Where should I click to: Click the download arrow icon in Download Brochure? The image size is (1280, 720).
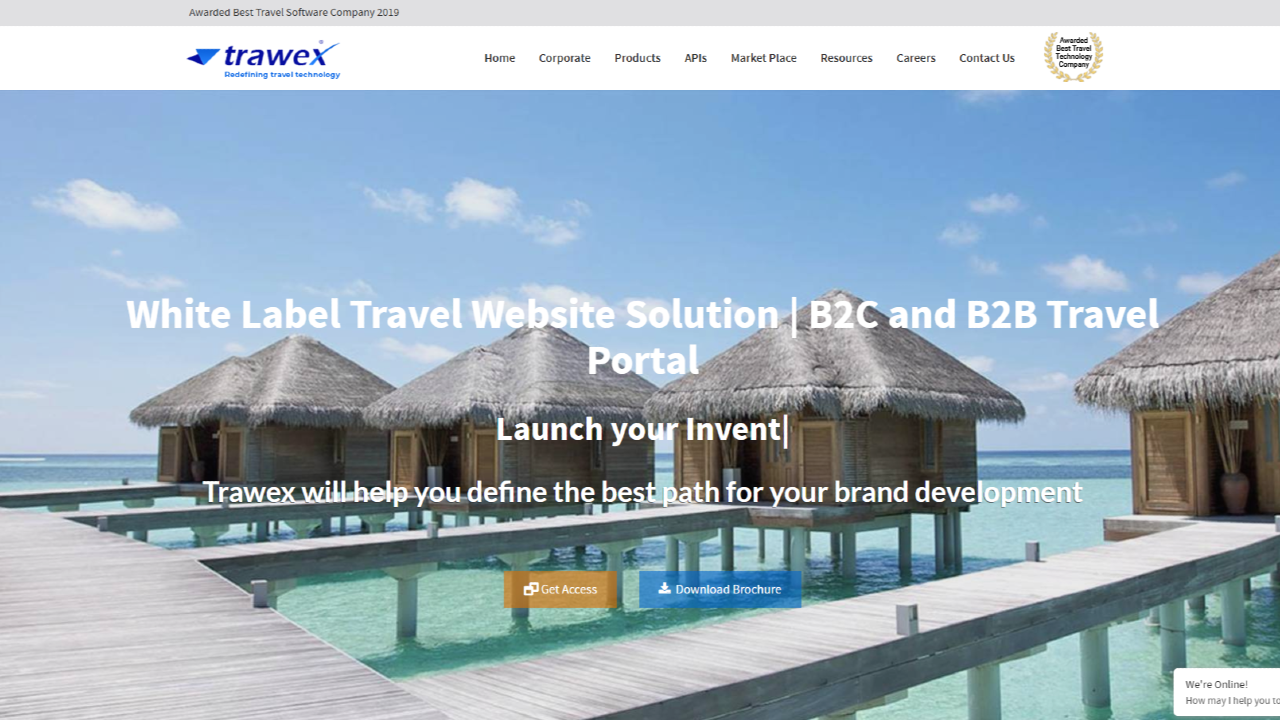point(664,589)
